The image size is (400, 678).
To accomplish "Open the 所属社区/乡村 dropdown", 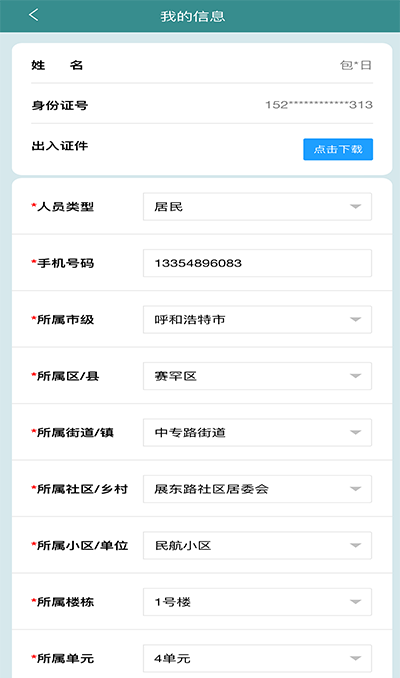I will [257, 489].
